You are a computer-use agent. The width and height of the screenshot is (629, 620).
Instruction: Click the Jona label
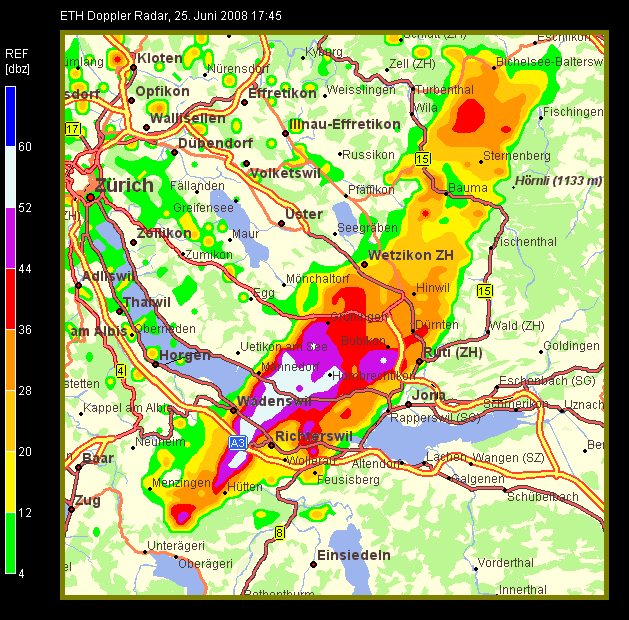click(x=428, y=395)
